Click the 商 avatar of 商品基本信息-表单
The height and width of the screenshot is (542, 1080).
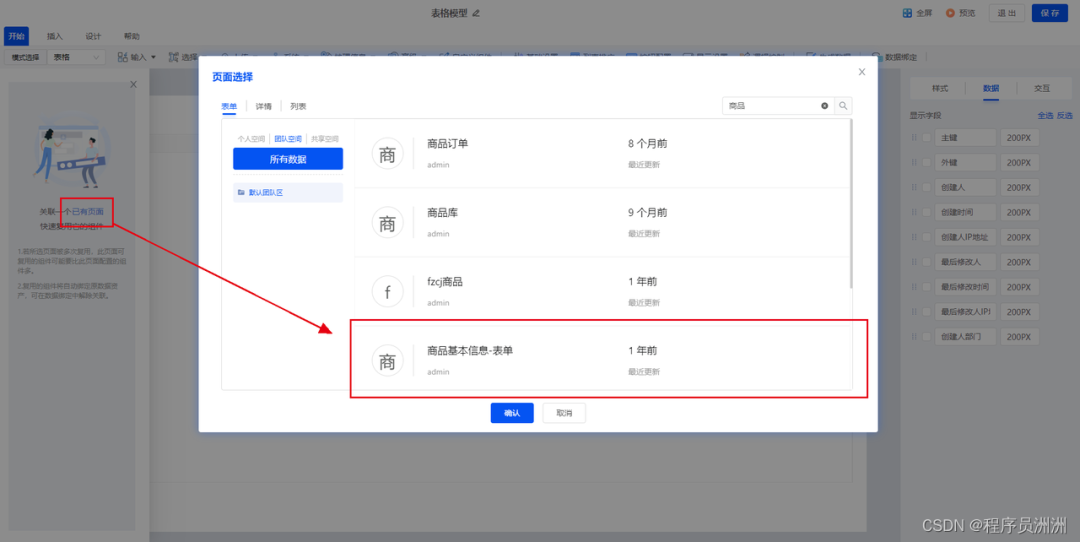(x=387, y=360)
